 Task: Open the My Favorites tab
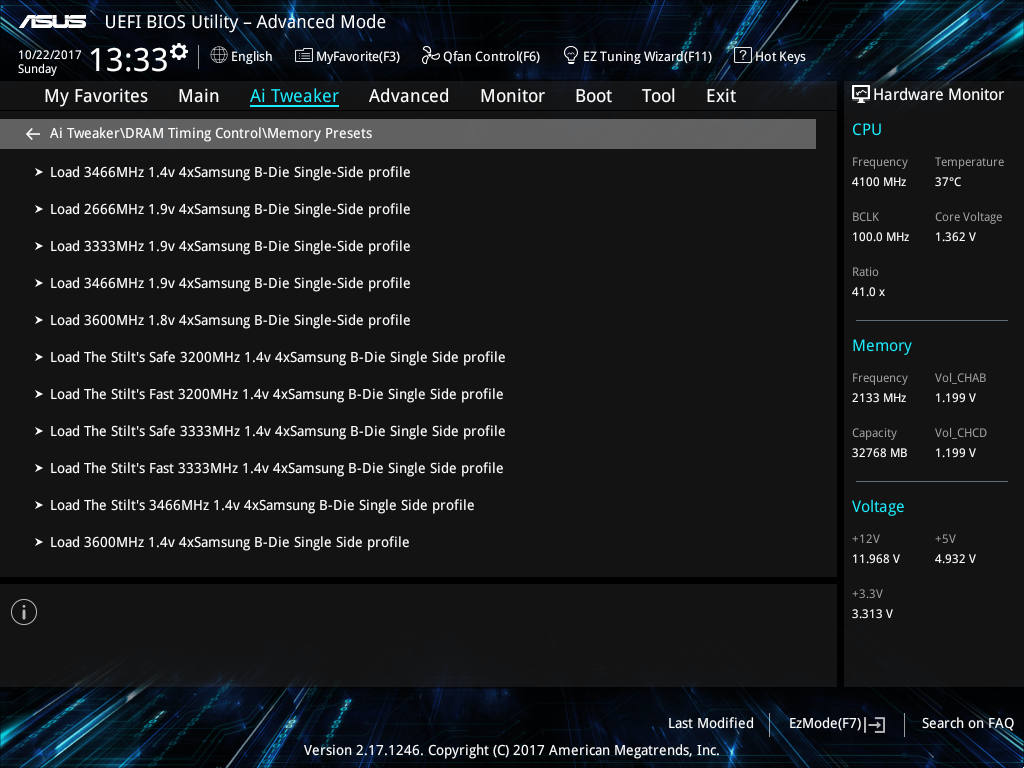96,96
